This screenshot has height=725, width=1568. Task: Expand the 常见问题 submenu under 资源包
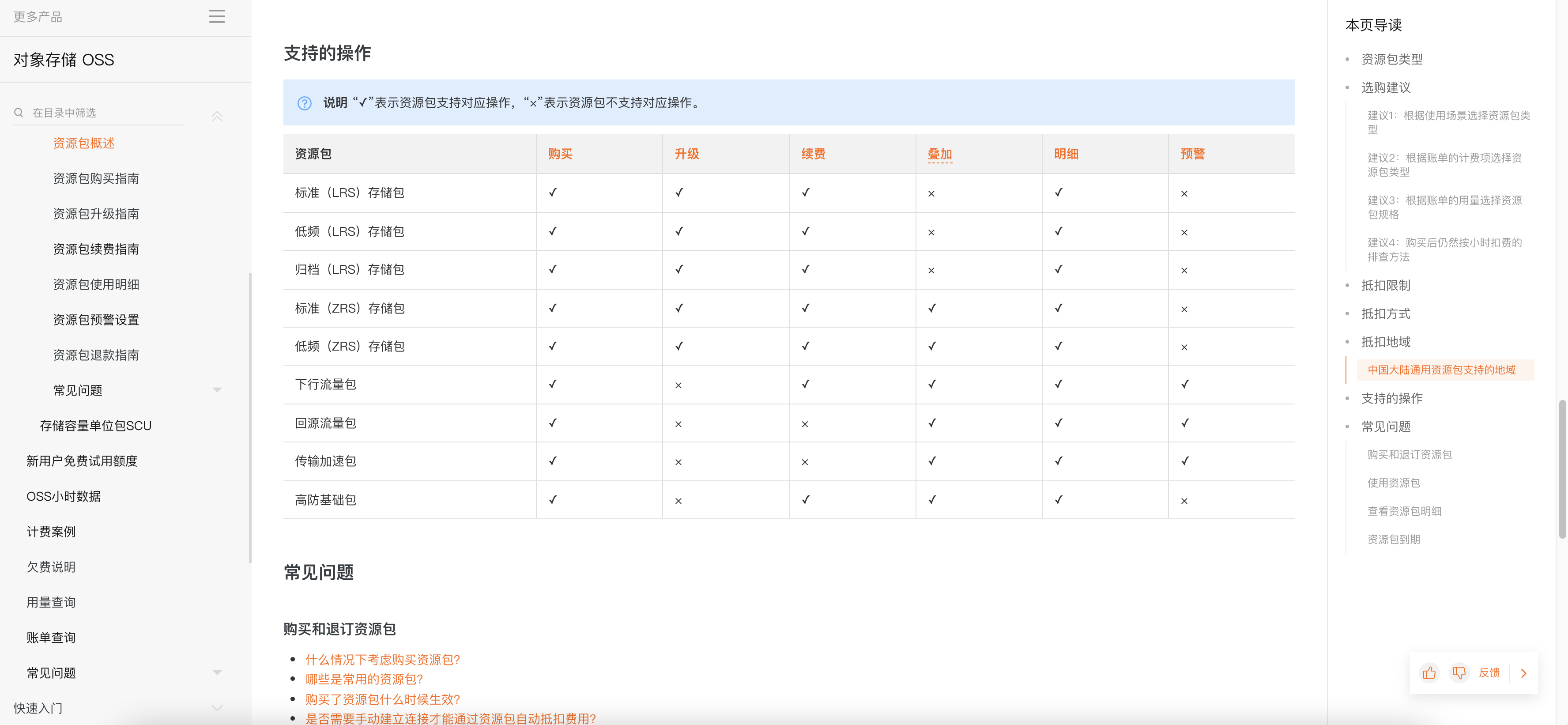217,389
